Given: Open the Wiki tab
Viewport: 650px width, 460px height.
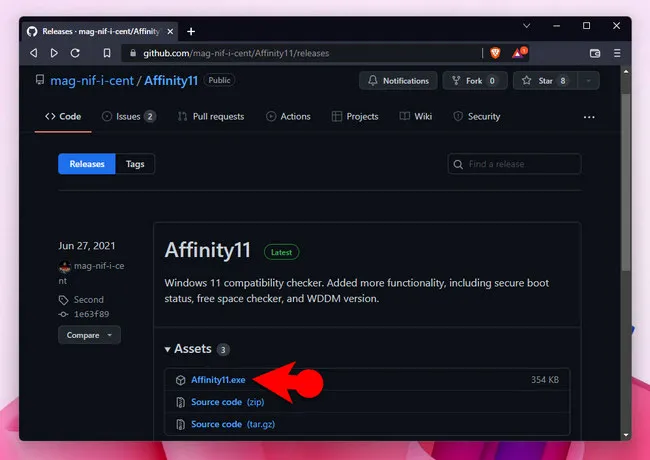Looking at the screenshot, I should [x=415, y=116].
